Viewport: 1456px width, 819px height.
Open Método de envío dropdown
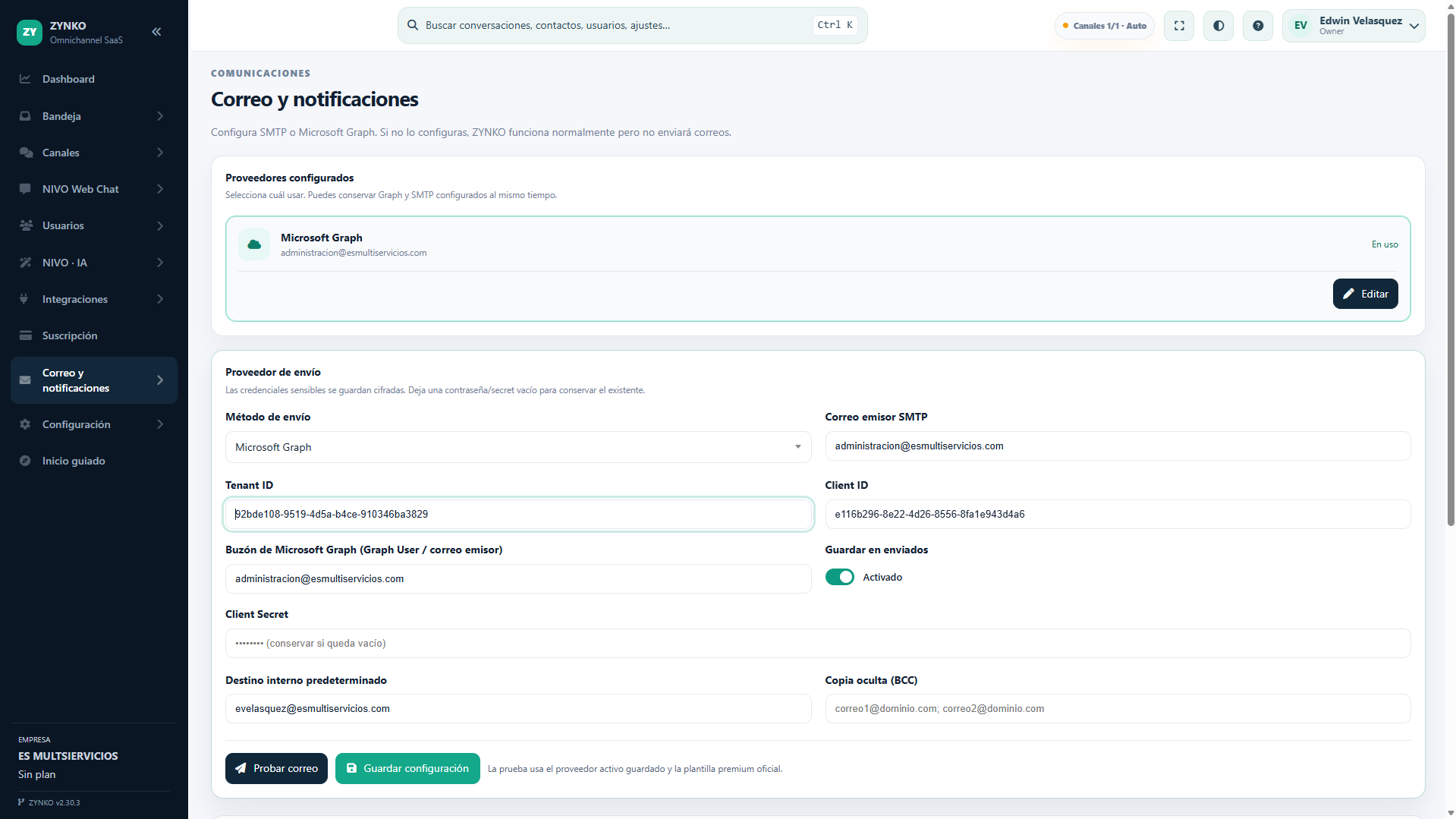pyautogui.click(x=518, y=447)
